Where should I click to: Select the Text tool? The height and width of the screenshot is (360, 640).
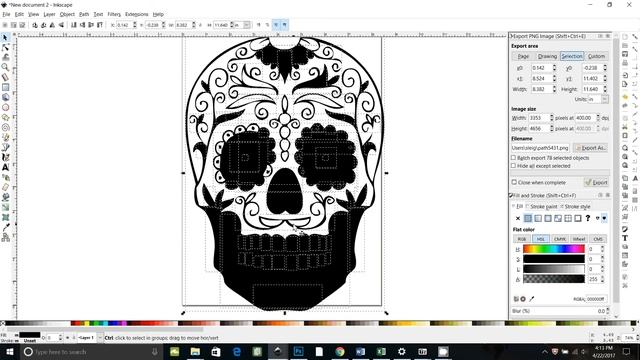5,167
